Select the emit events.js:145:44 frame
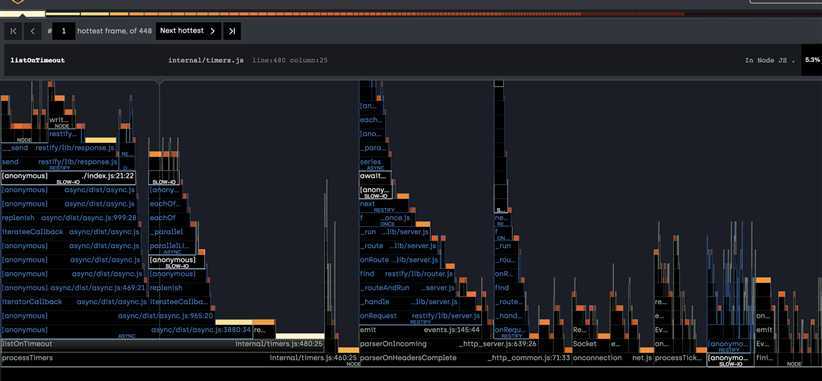 tap(420, 330)
